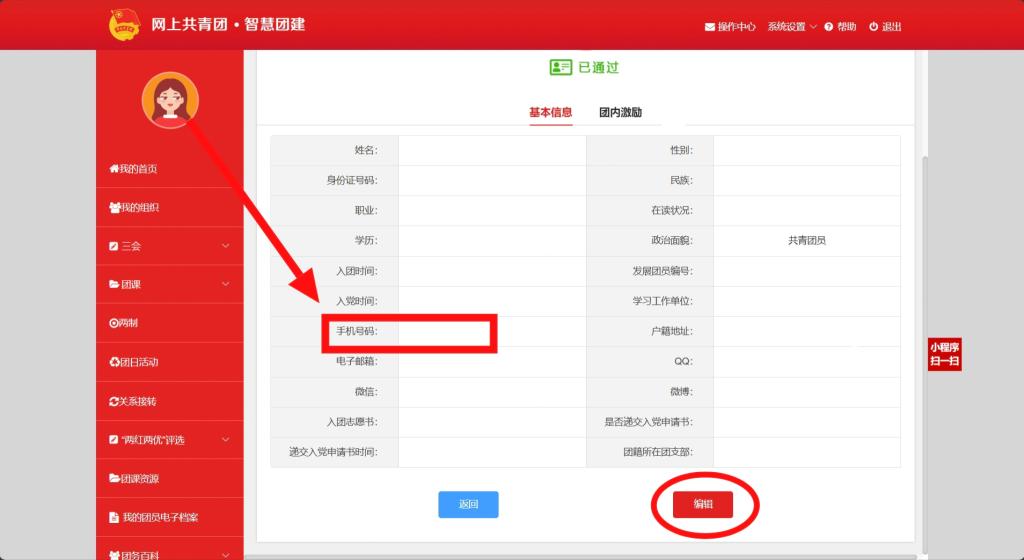Switch to the 团内激励 tab
This screenshot has height=560, width=1024.
(620, 113)
